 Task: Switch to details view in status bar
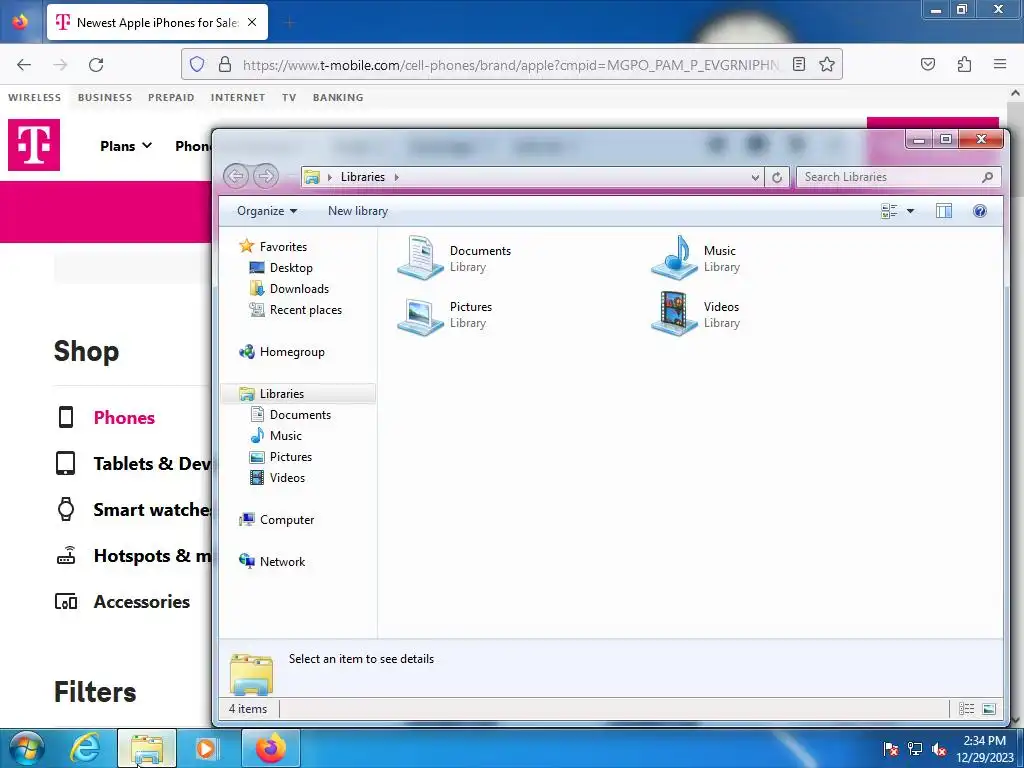point(967,709)
